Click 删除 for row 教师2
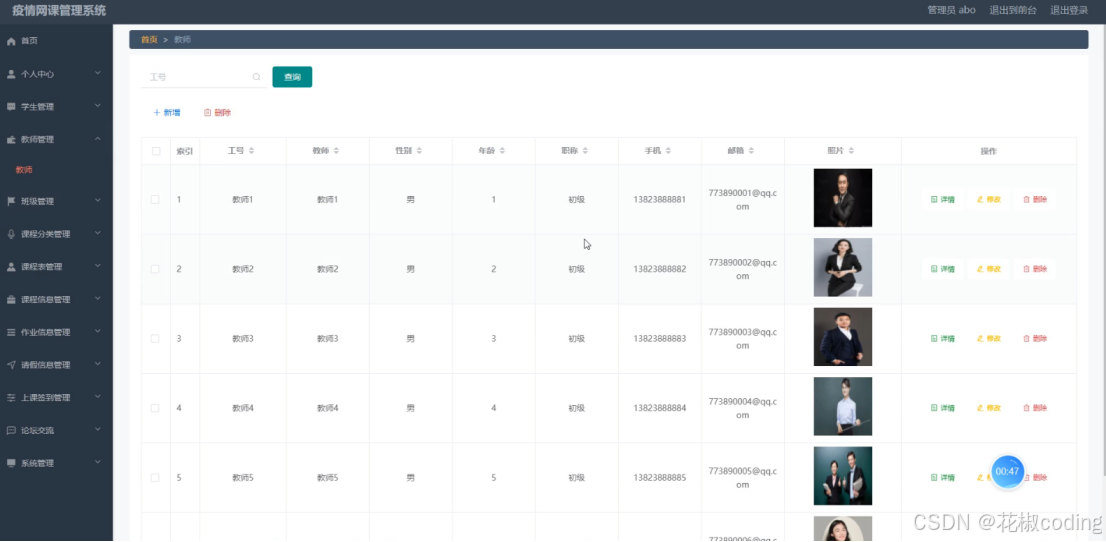 click(x=1035, y=269)
